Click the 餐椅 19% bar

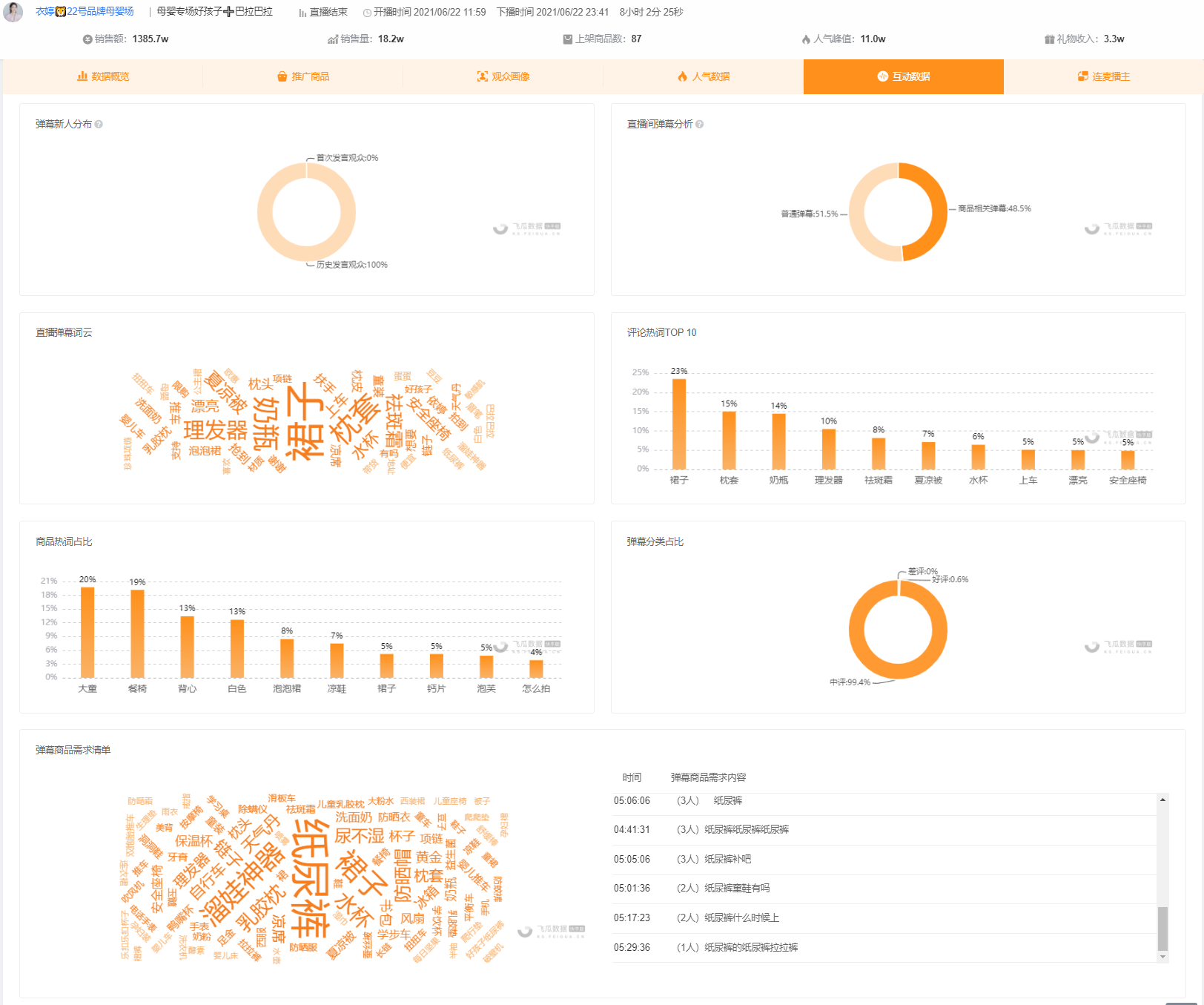coord(137,634)
